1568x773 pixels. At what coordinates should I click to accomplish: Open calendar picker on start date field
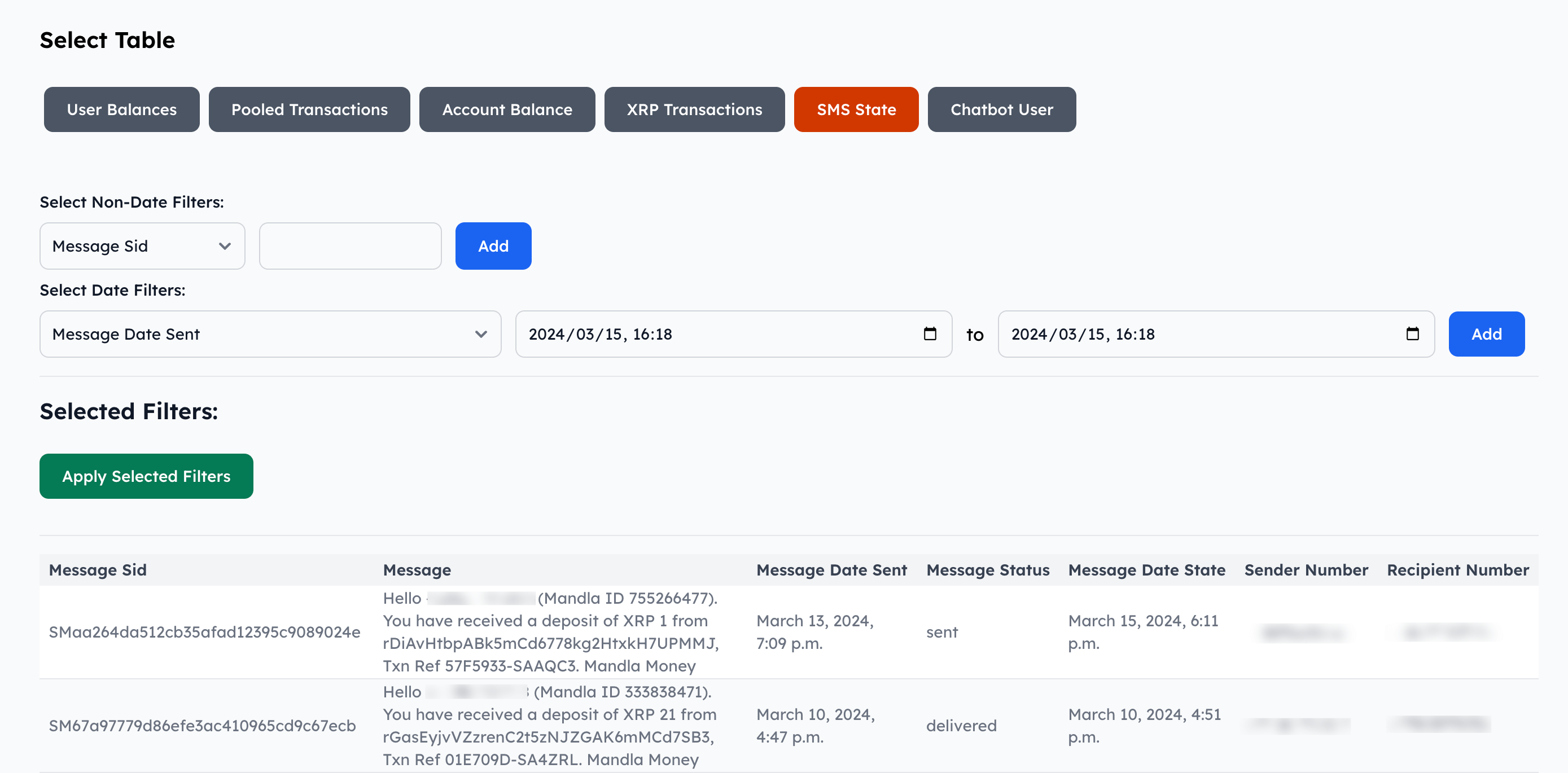(x=930, y=333)
